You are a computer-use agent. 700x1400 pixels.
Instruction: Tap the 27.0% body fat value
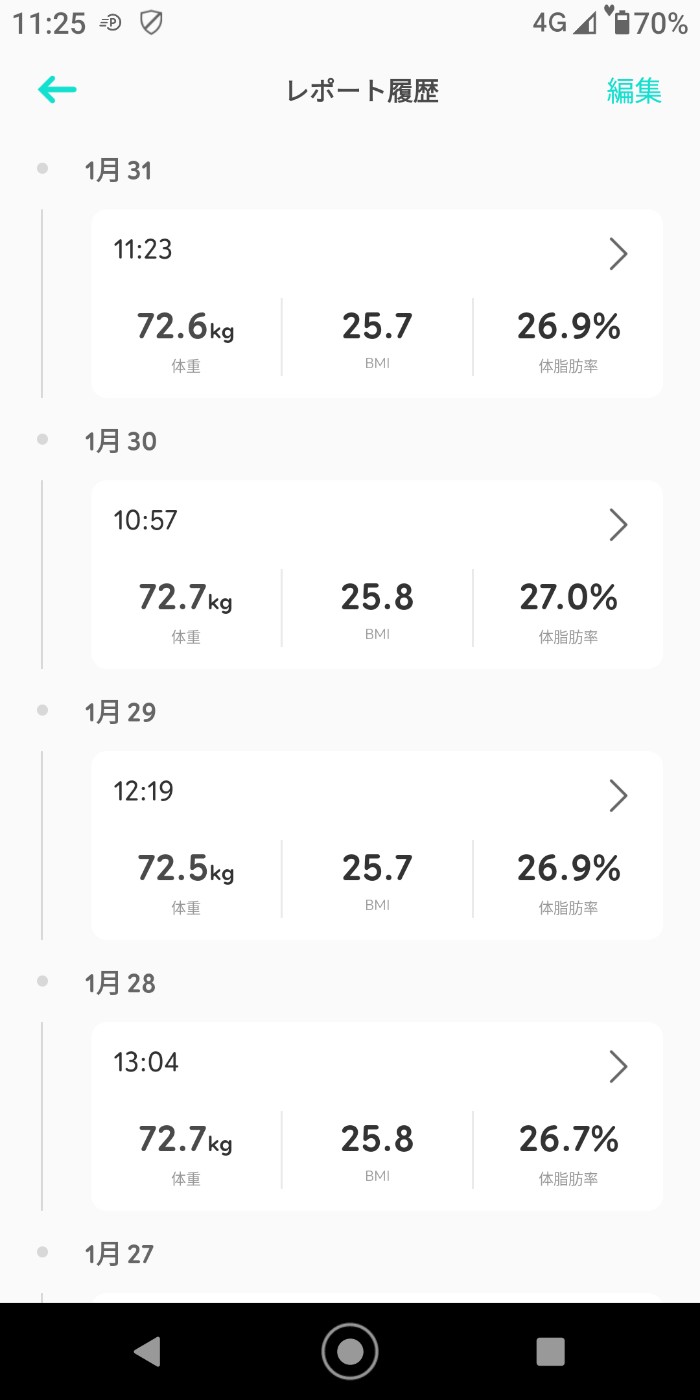click(x=568, y=598)
